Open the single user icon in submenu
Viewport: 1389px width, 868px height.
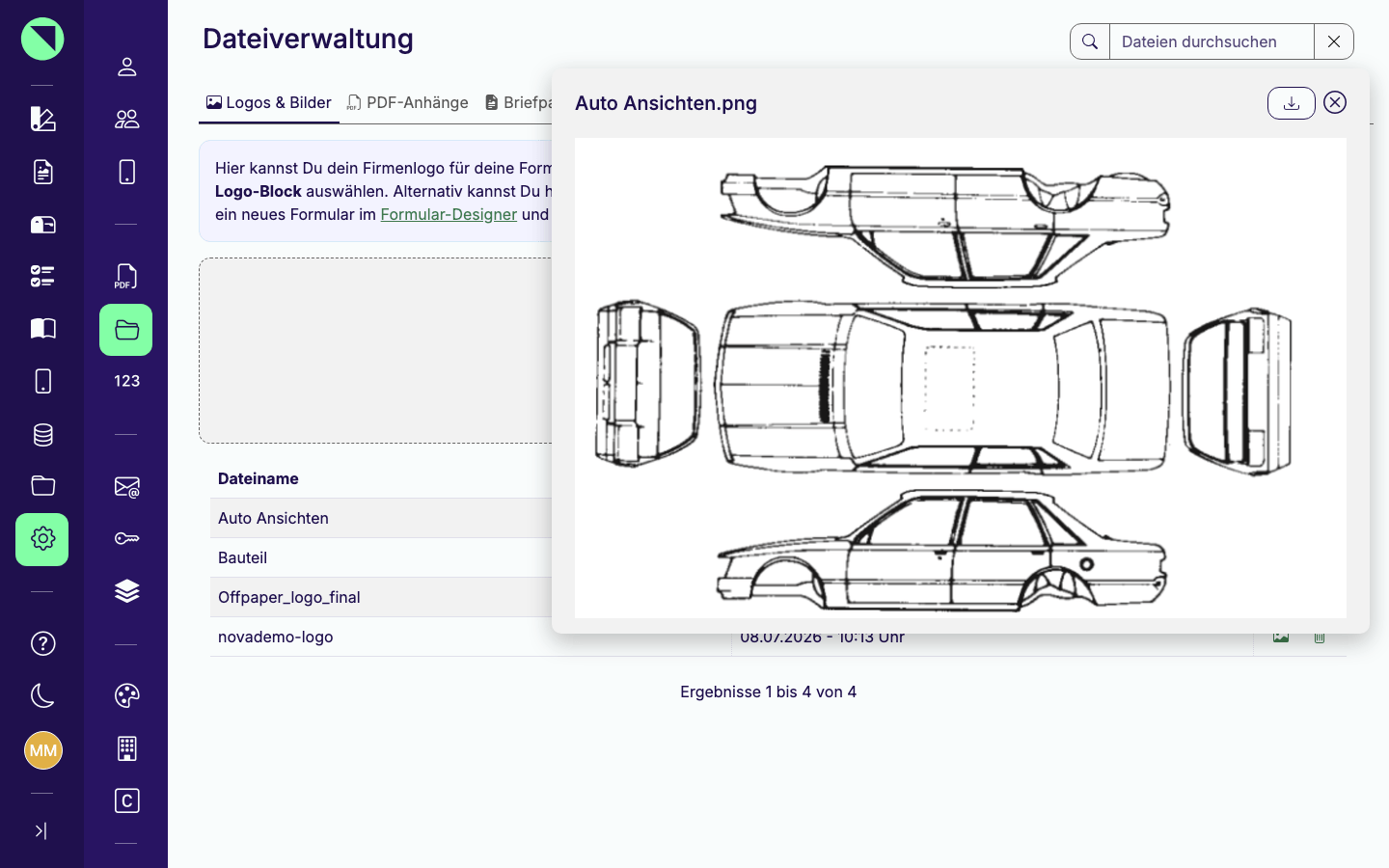pos(126,67)
